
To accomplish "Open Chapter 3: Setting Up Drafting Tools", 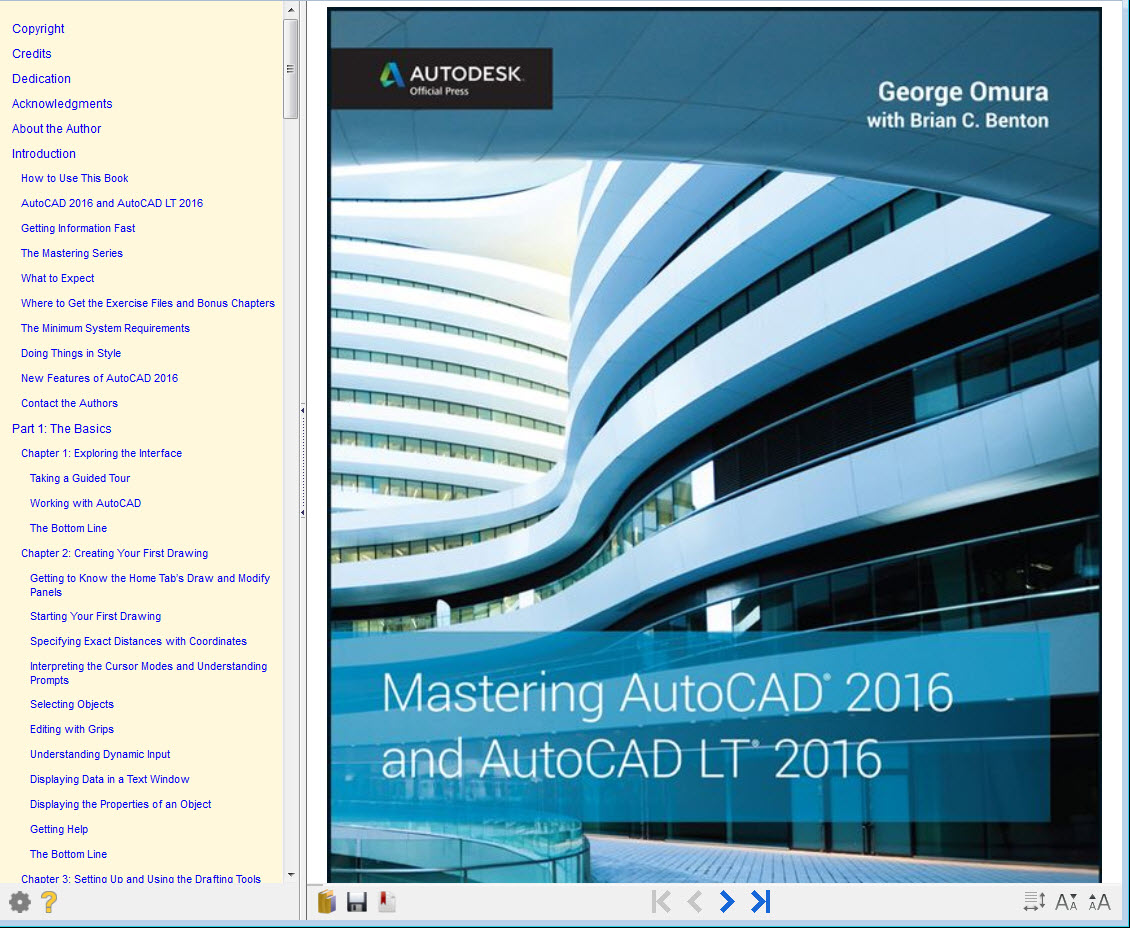I will click(x=141, y=878).
